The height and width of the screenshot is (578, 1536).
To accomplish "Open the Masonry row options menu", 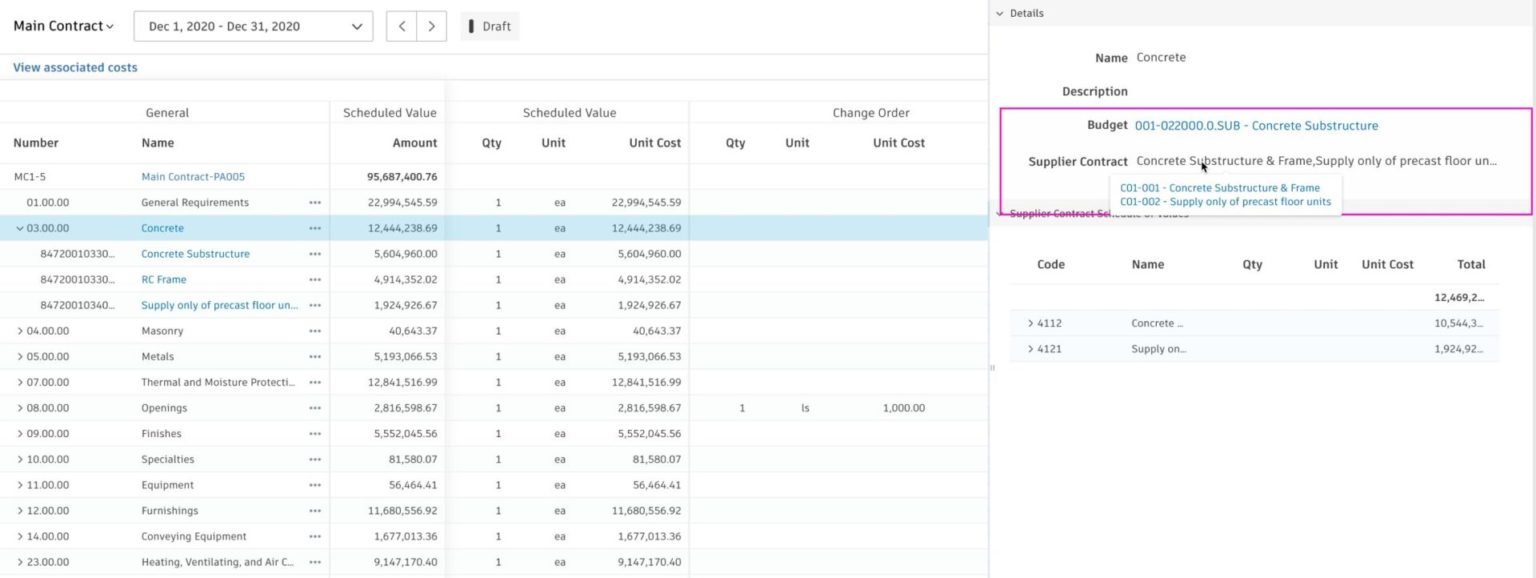I will tap(315, 331).
